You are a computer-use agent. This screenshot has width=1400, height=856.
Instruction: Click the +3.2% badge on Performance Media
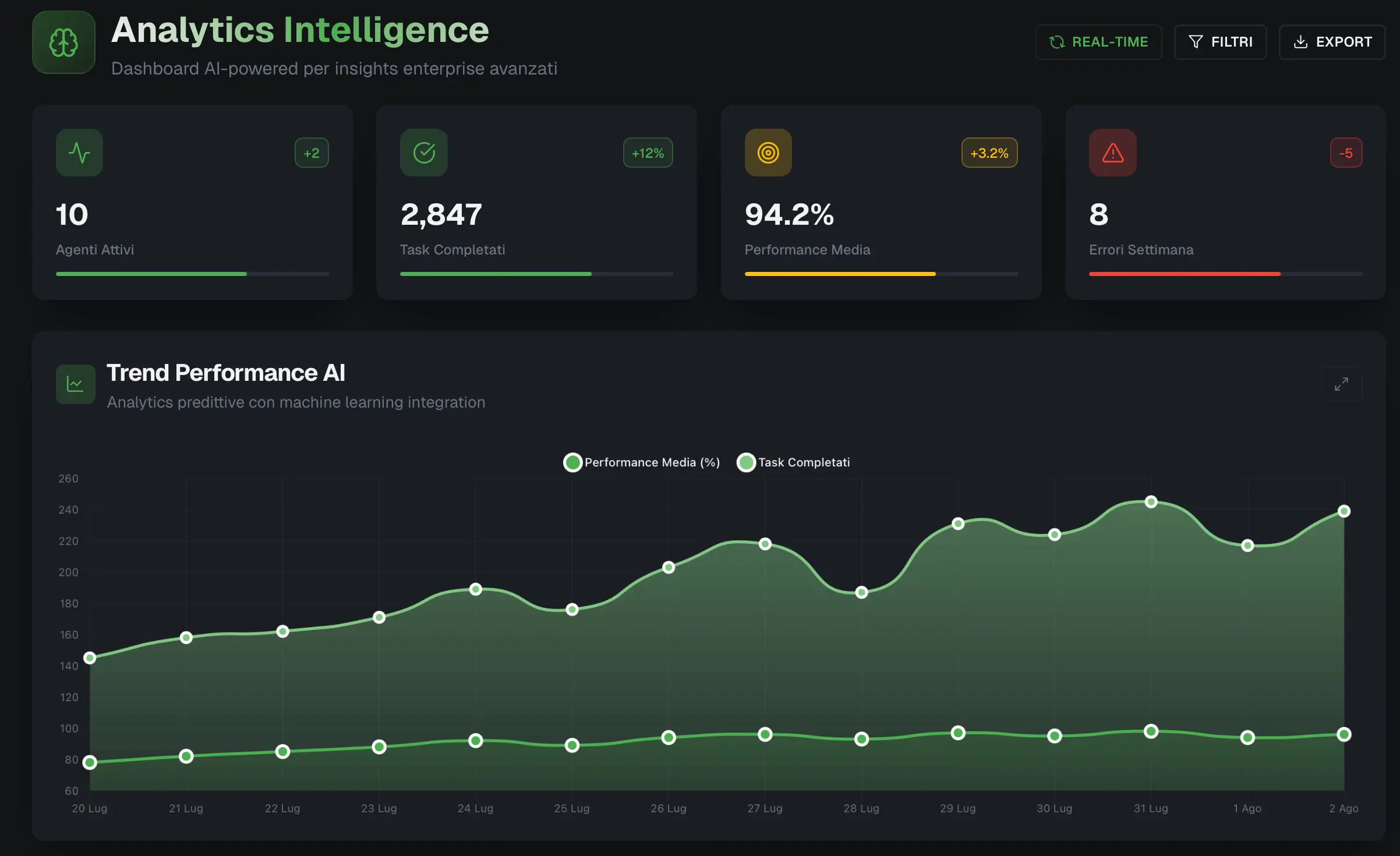[989, 153]
